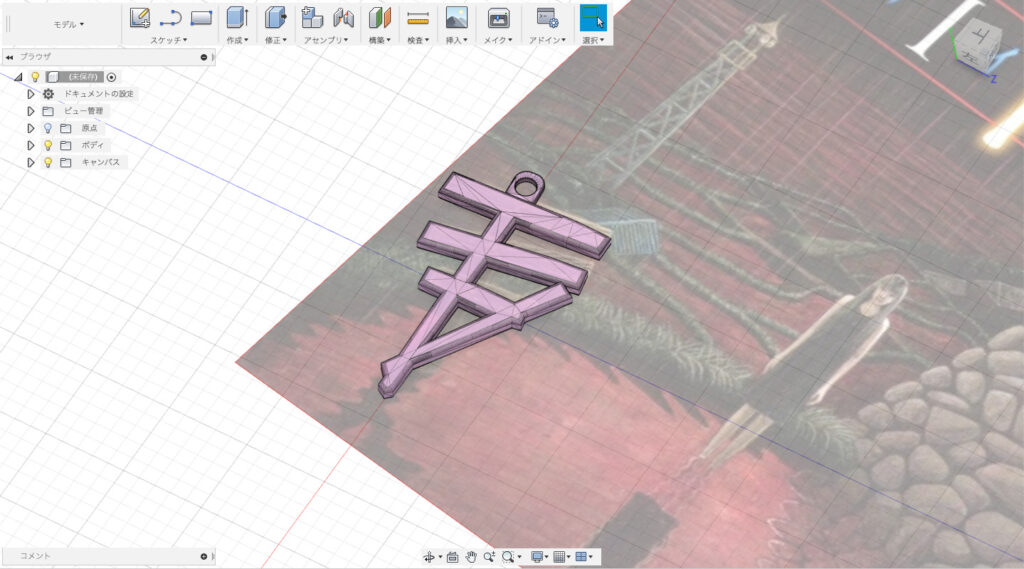Viewport: 1024px width, 569px height.
Task: Open the アセンブリ menu
Action: [324, 40]
